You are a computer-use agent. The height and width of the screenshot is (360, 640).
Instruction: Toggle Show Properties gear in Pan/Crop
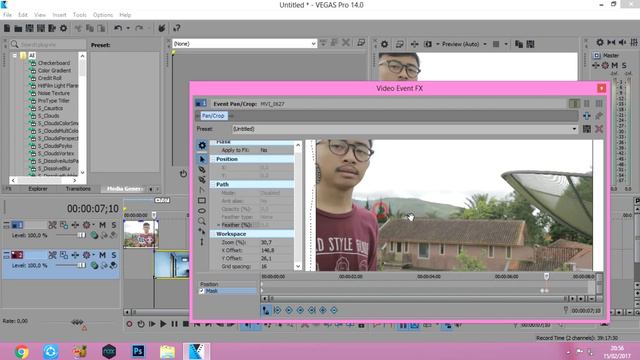(202, 145)
